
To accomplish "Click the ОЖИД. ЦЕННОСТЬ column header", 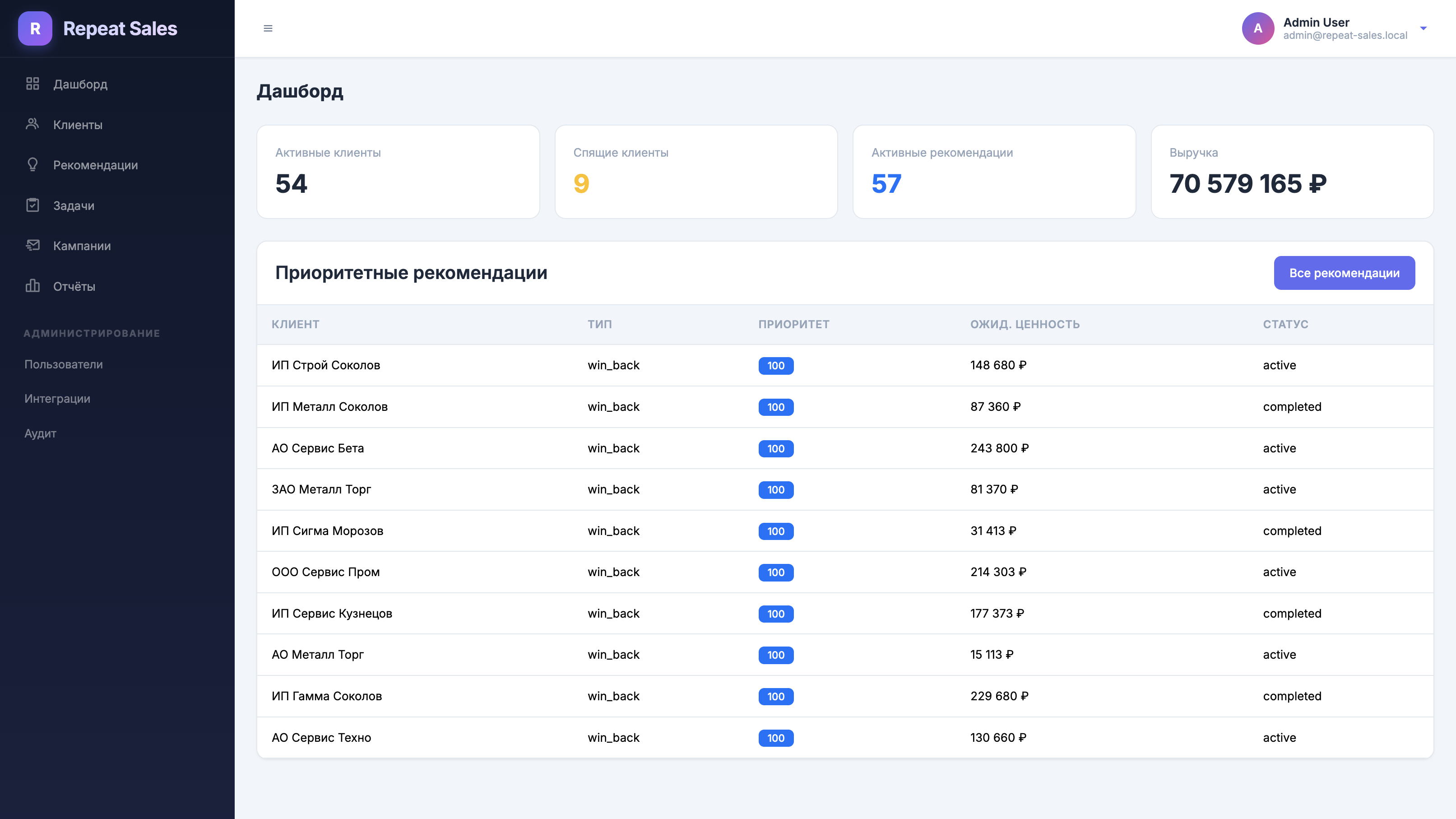I will pos(1025,325).
